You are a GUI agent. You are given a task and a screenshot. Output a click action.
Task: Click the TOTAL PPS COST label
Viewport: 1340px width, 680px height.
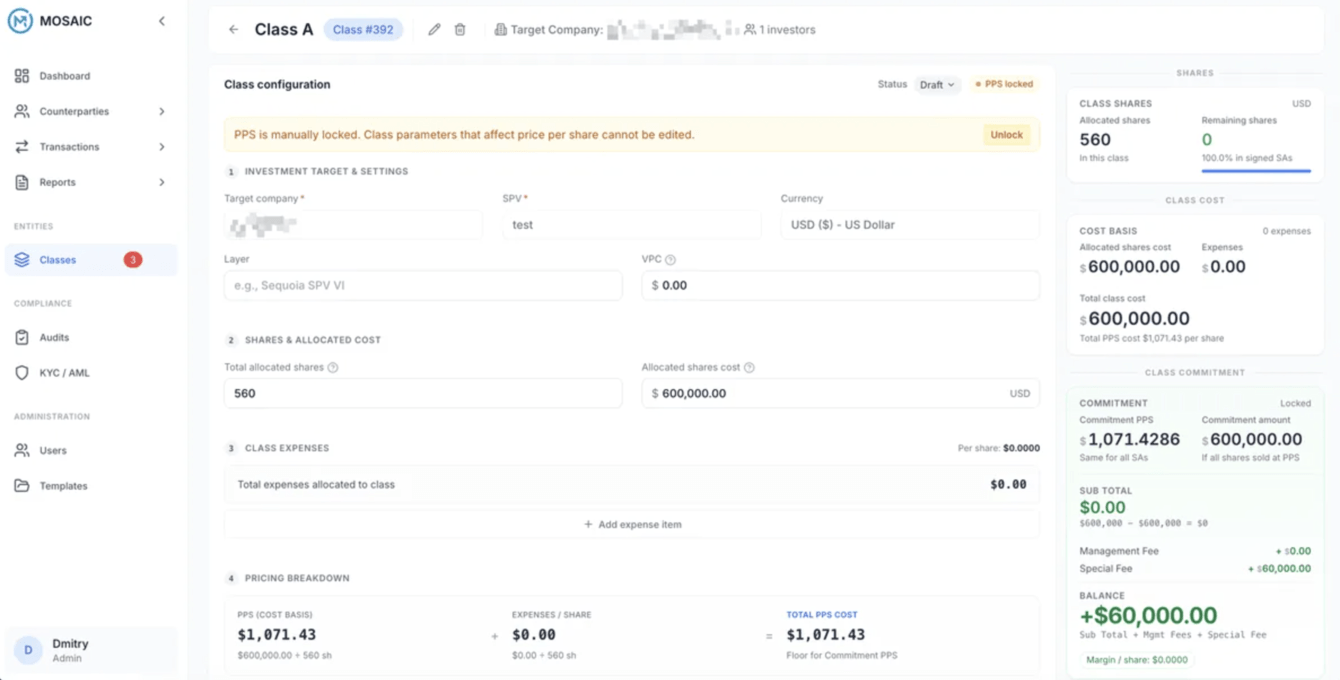pos(822,615)
